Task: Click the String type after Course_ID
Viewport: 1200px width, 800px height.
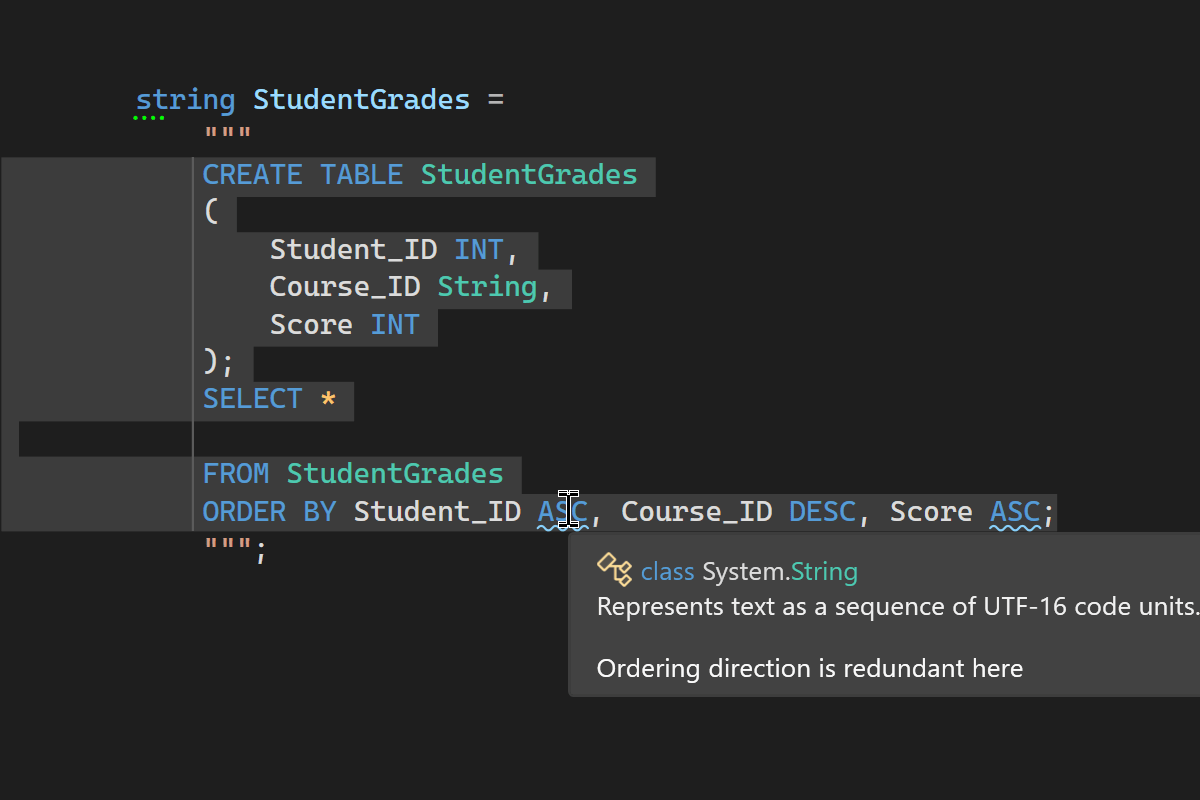Action: coord(487,287)
